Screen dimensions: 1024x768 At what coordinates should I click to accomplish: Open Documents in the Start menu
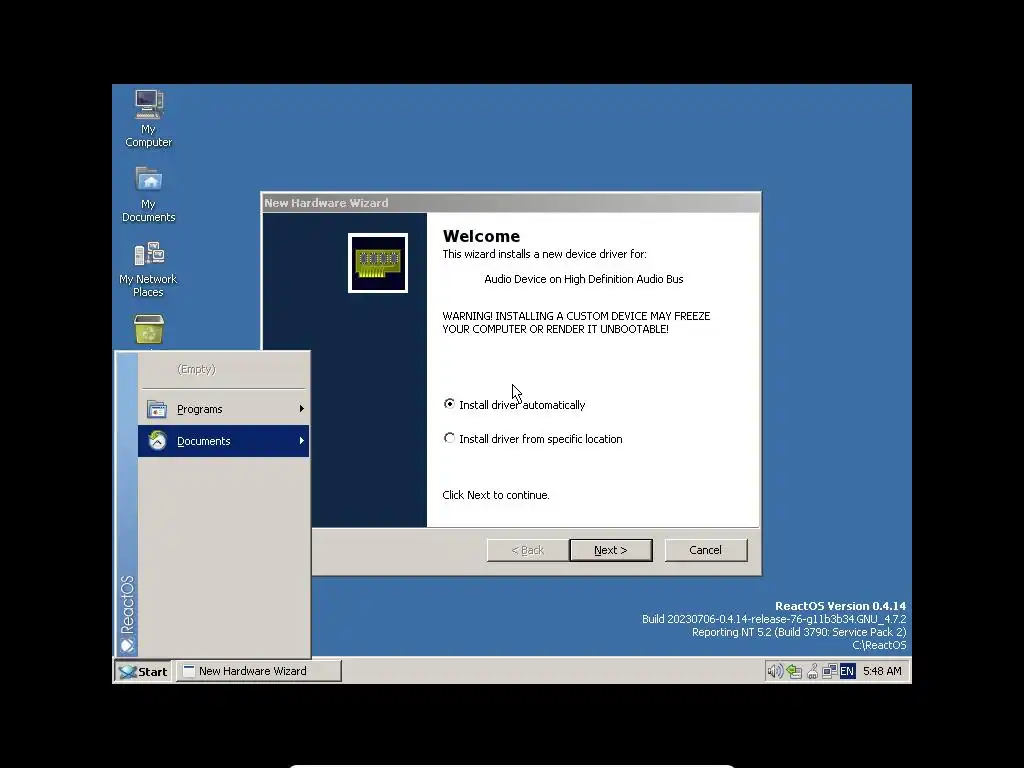223,441
